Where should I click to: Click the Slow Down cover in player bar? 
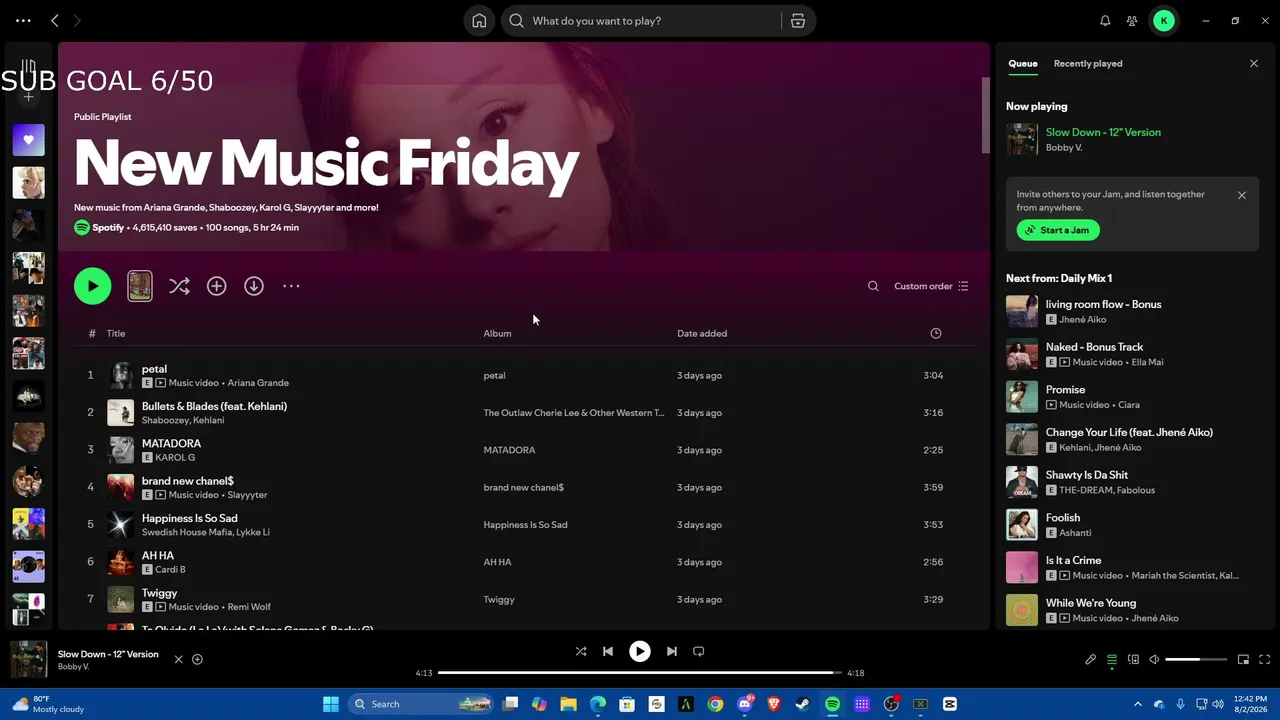(28, 660)
